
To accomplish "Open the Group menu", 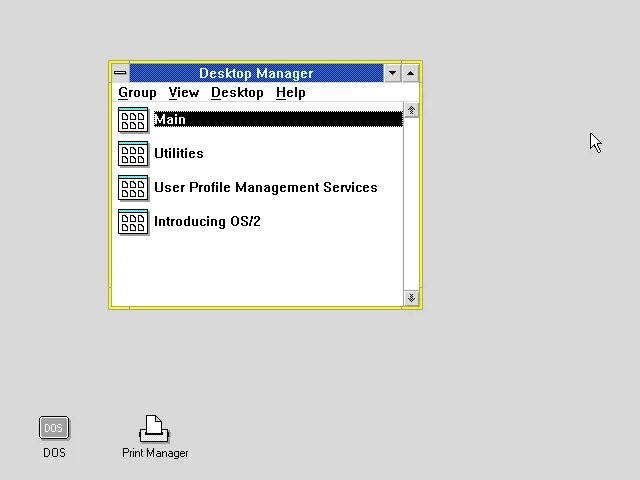I will coord(137,93).
